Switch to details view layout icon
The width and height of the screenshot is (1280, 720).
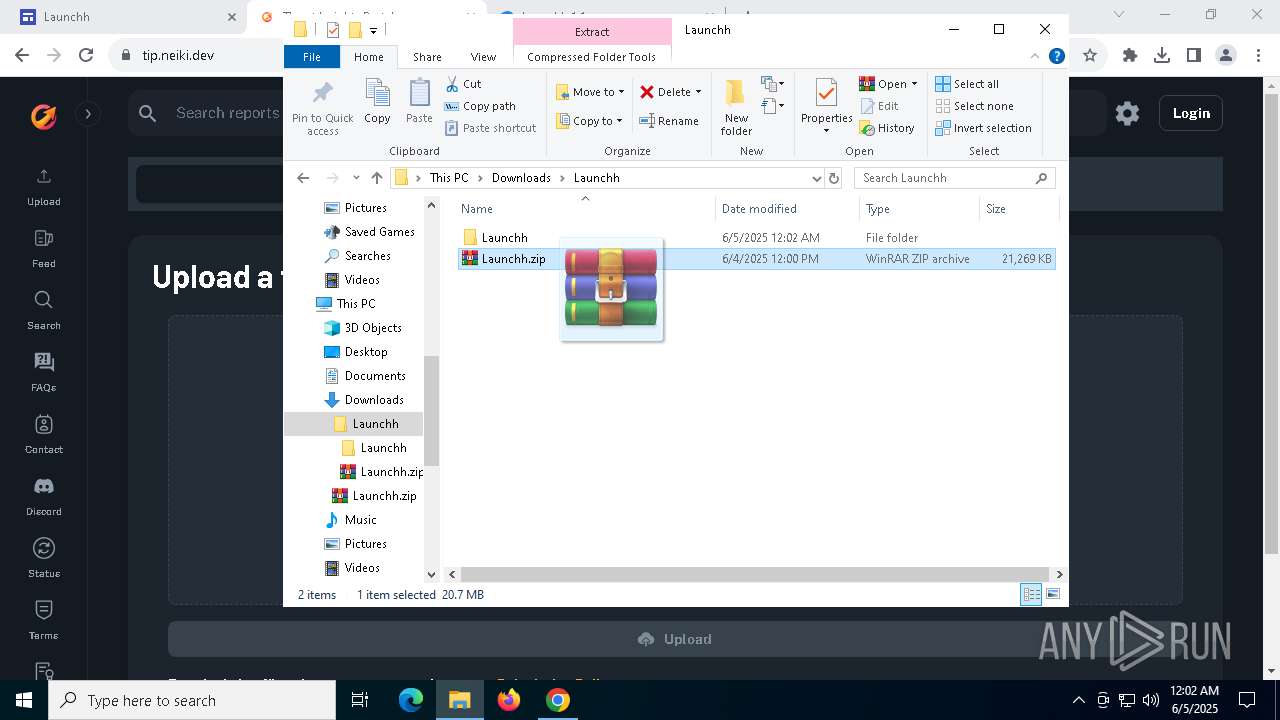[x=1031, y=594]
